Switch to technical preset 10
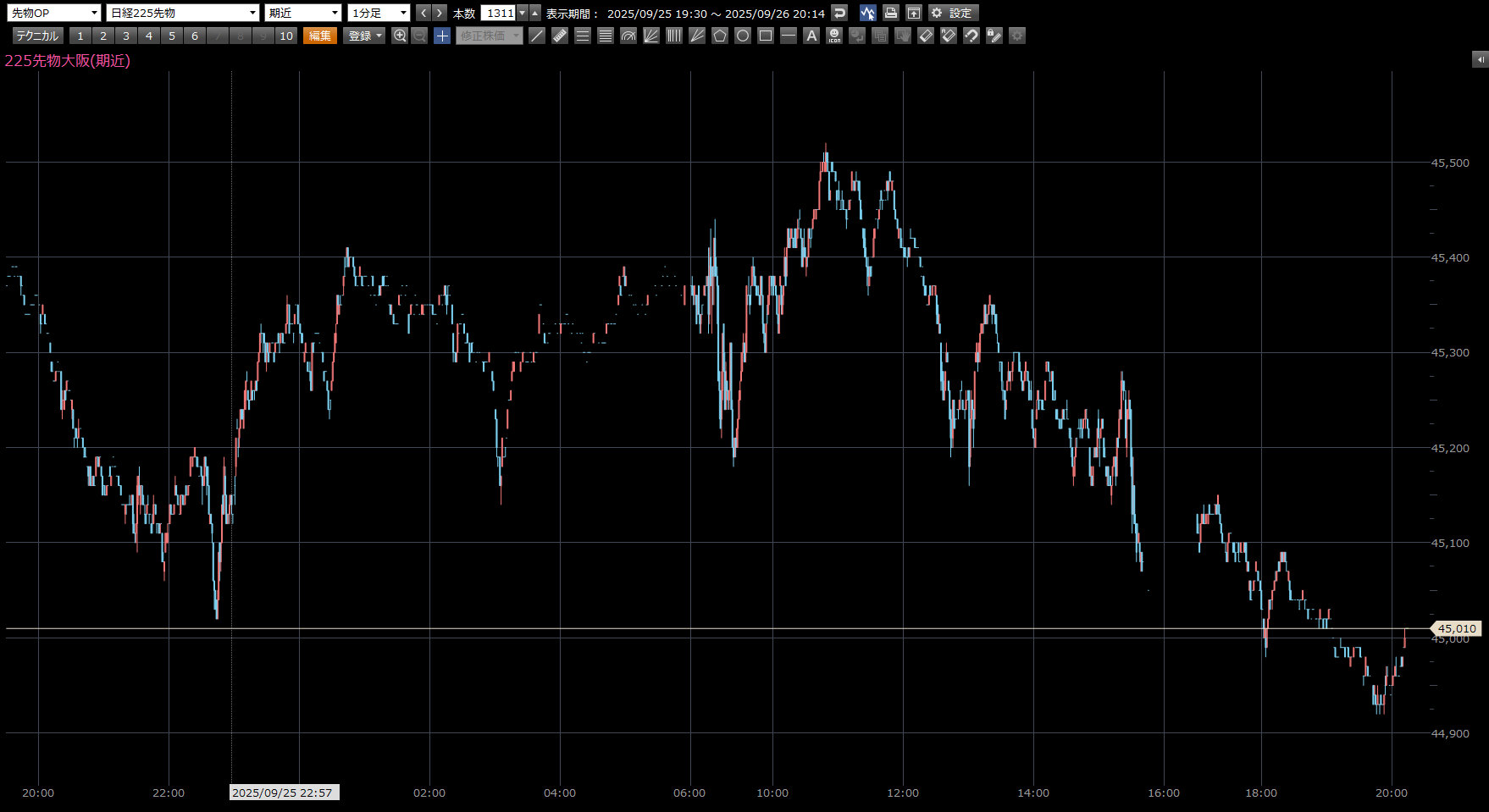This screenshot has height=812, width=1489. tap(286, 36)
